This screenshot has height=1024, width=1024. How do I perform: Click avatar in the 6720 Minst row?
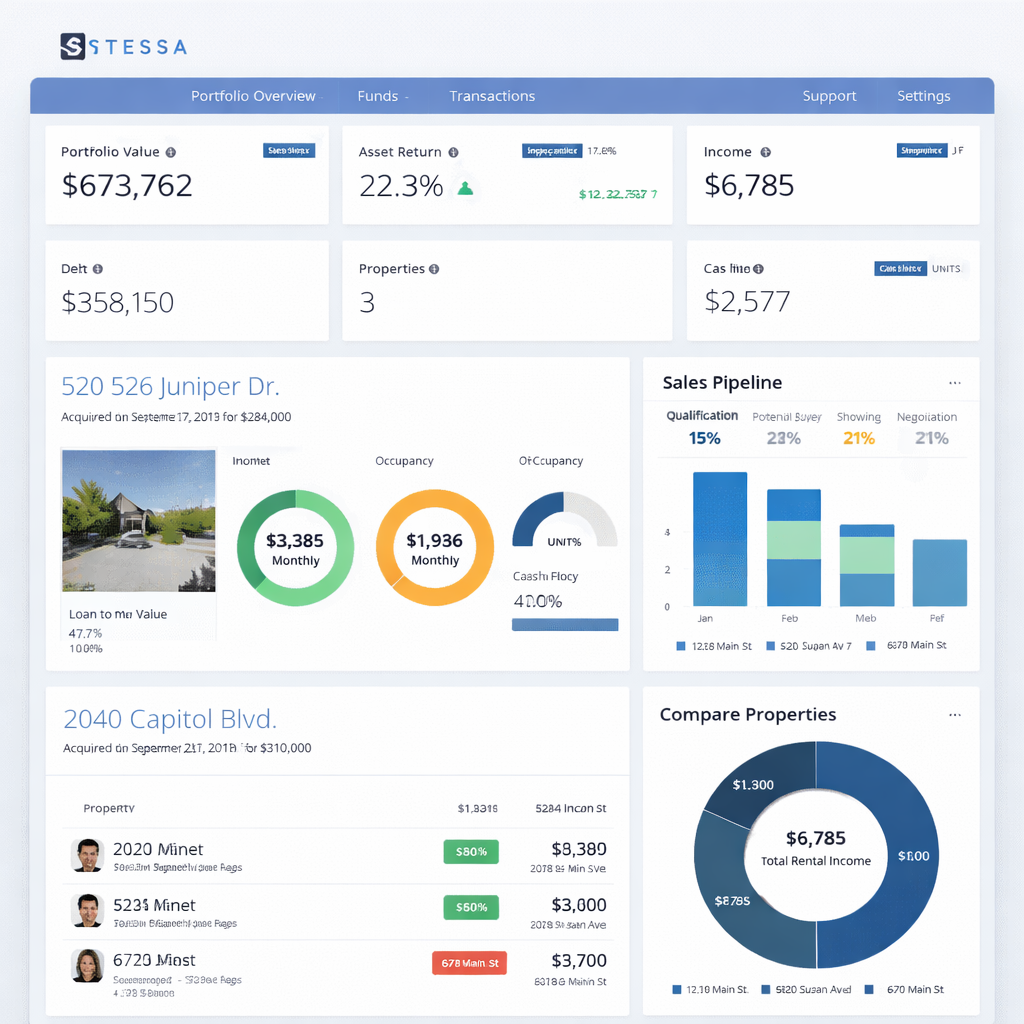coord(88,965)
